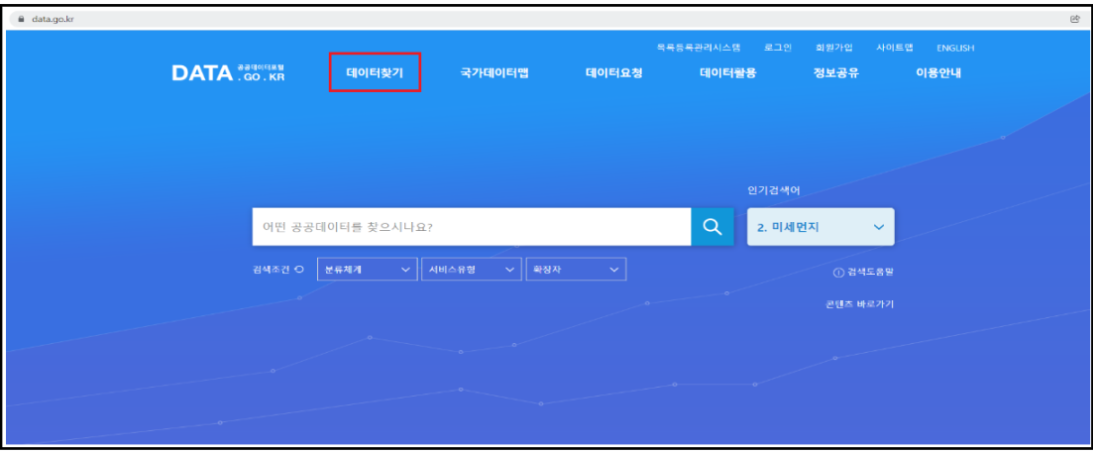
Task: Click the lock icon beside data.go.kr
Action: point(21,20)
